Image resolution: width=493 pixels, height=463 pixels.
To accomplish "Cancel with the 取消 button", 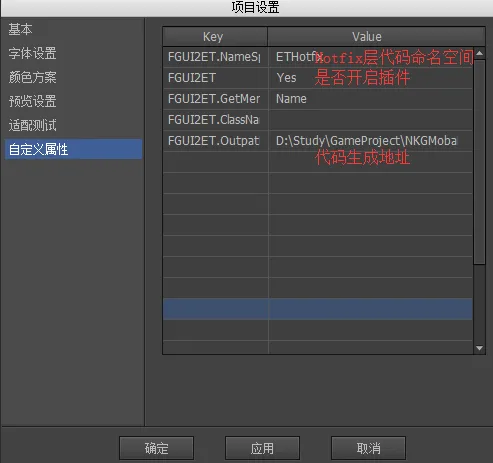I will coord(368,448).
